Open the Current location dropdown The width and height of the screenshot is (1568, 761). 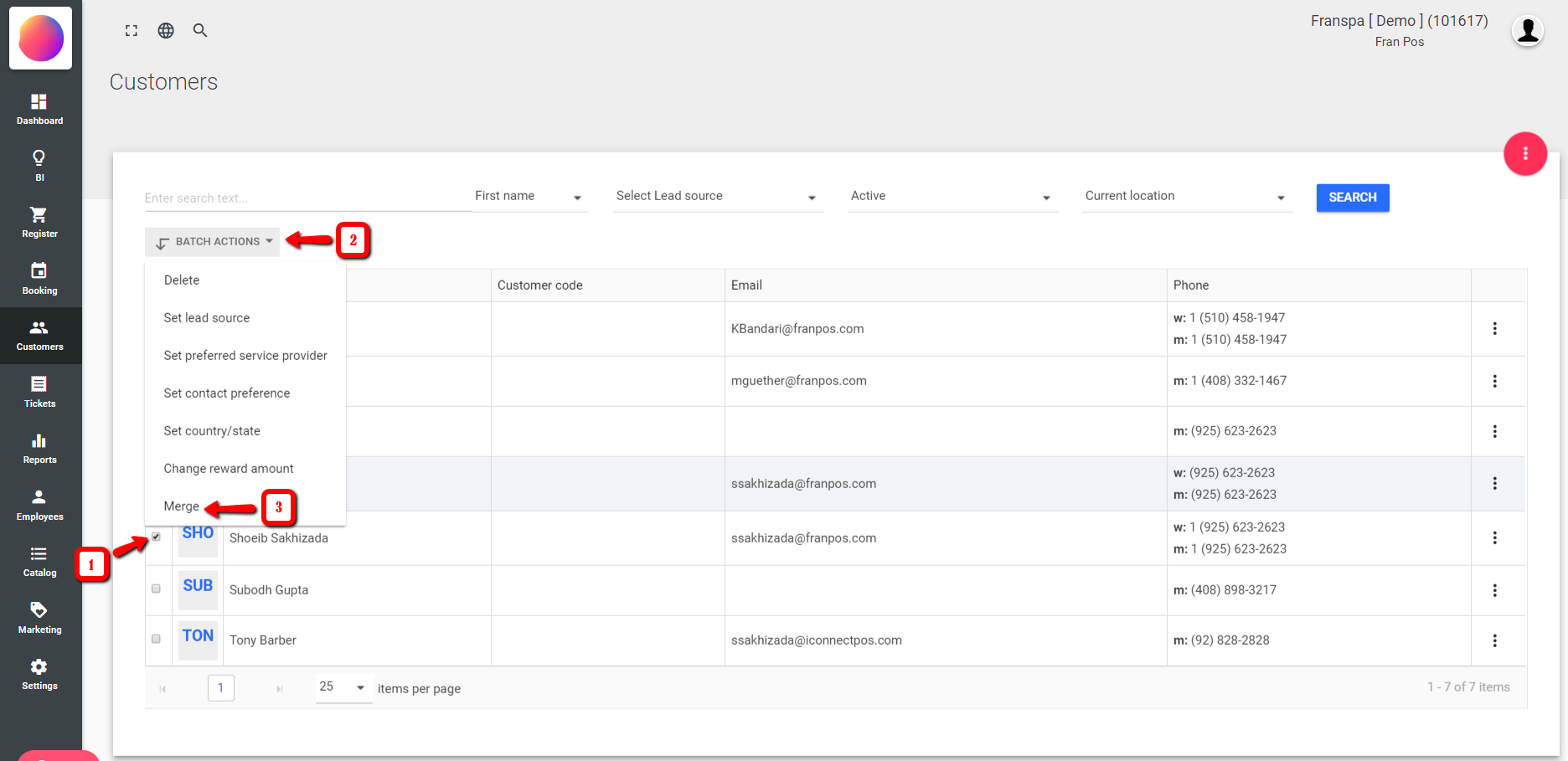pyautogui.click(x=1186, y=197)
